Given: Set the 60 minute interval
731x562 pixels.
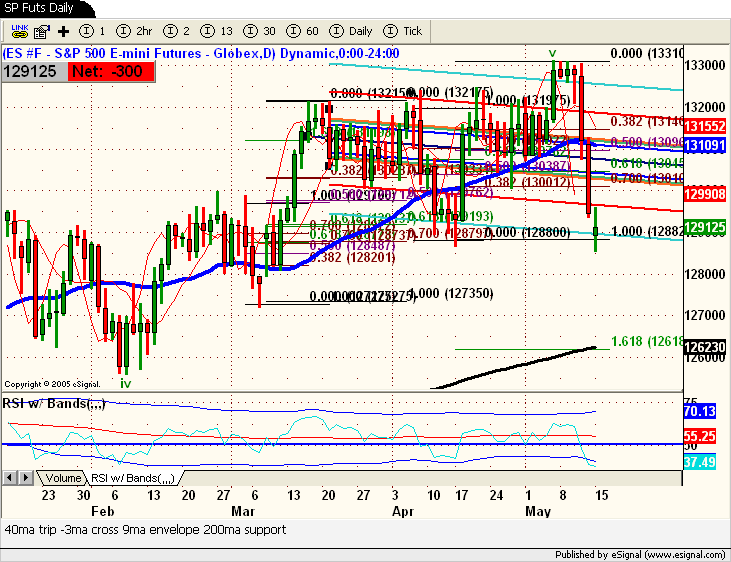Looking at the screenshot, I should (306, 31).
